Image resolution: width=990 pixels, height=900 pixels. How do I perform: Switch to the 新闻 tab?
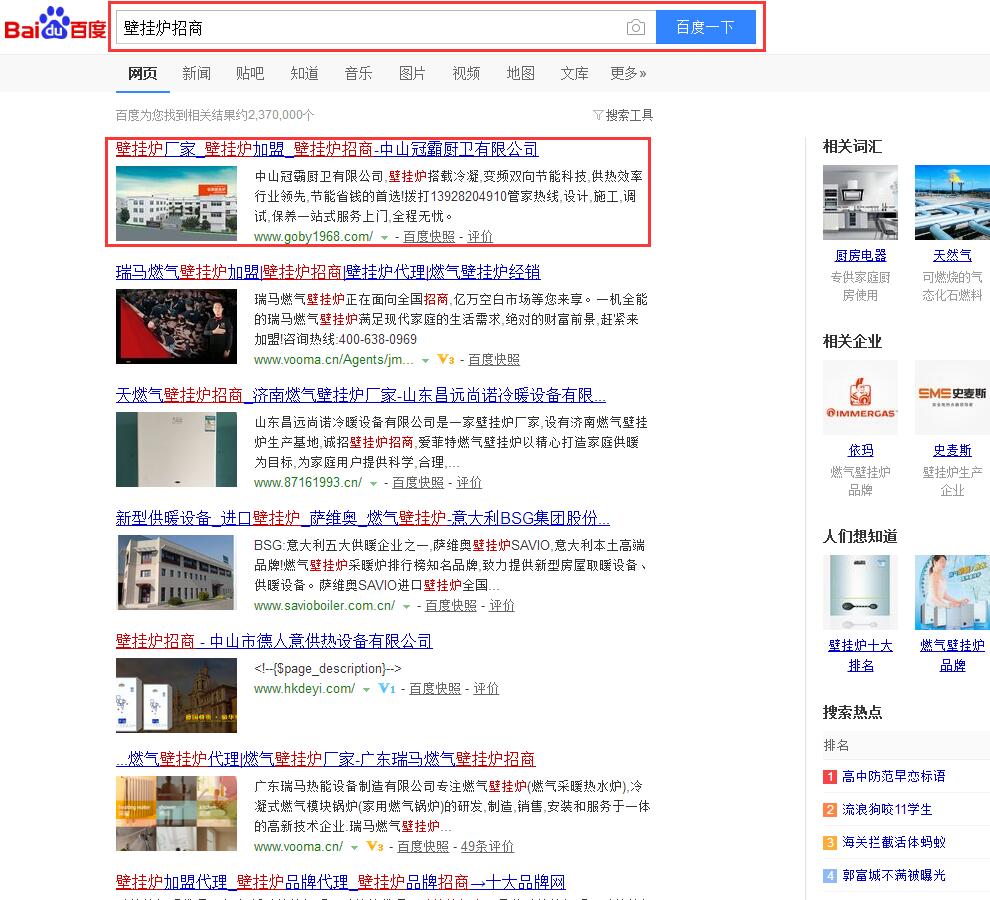click(x=196, y=73)
